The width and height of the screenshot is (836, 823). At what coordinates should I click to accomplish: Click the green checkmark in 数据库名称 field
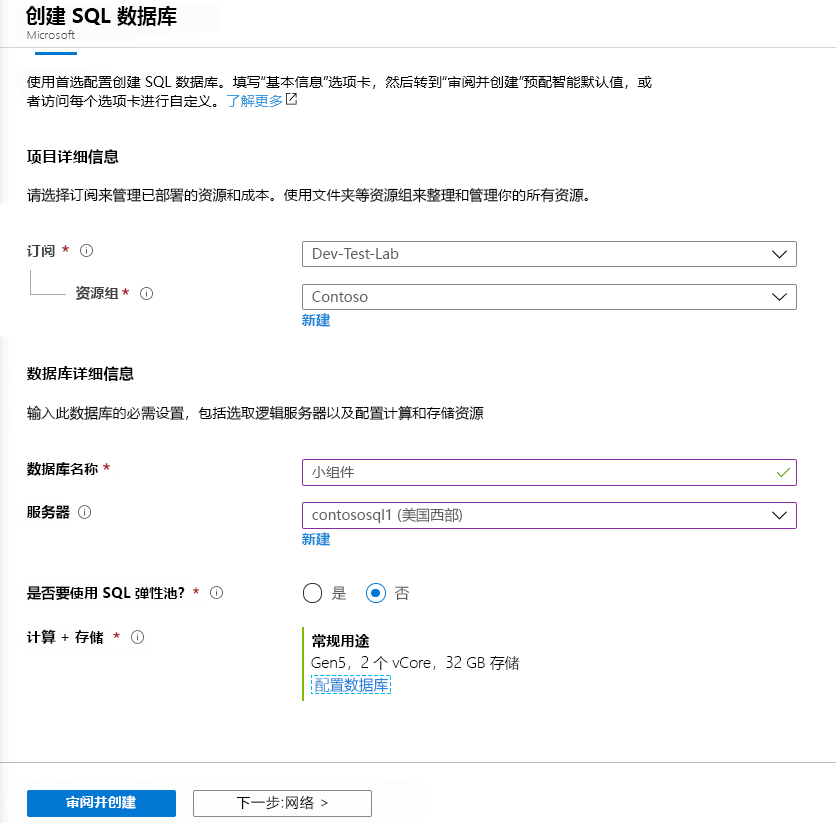[783, 472]
